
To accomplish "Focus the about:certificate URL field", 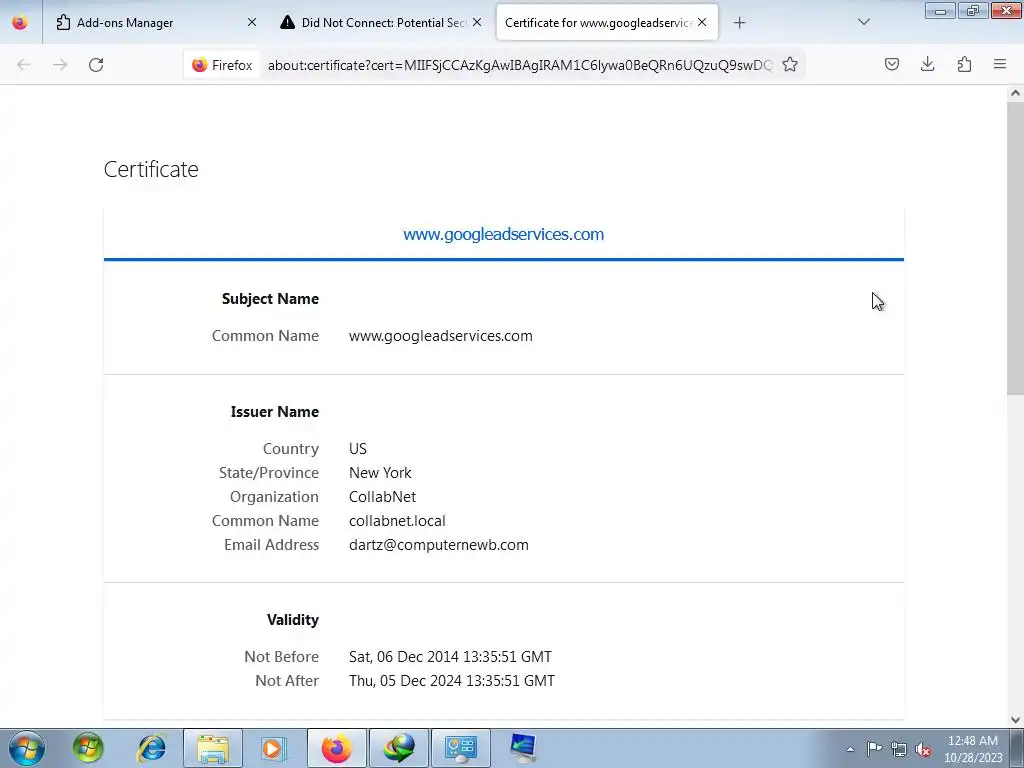I will (520, 65).
